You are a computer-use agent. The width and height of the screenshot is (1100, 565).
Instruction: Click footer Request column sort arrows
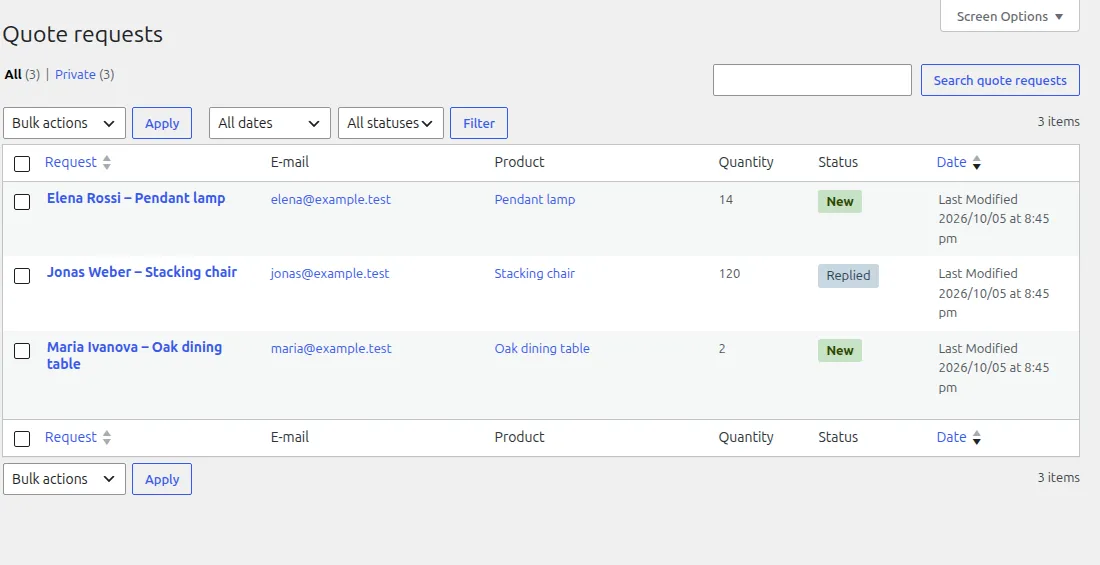107,438
